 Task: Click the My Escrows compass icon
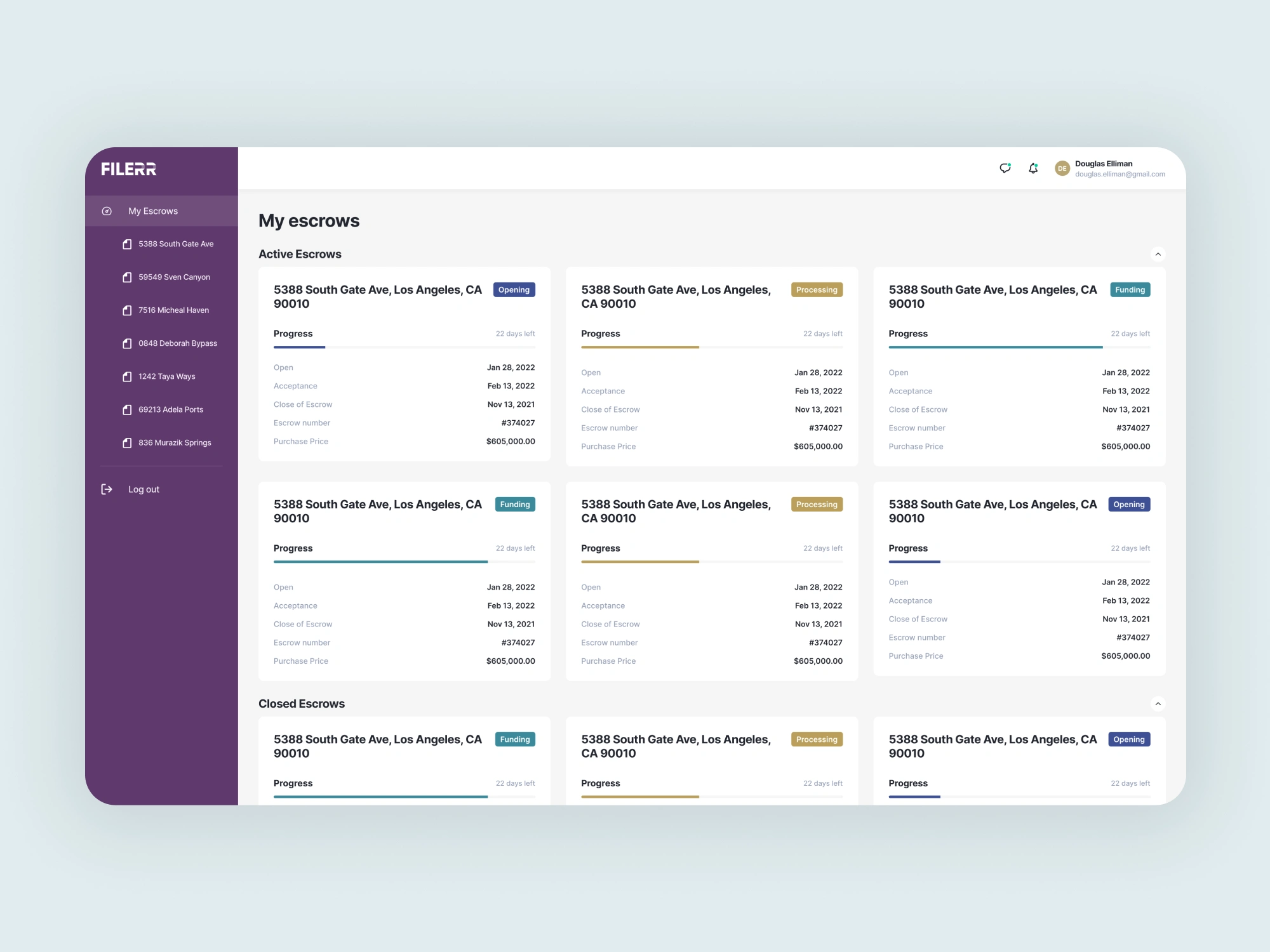click(x=107, y=211)
